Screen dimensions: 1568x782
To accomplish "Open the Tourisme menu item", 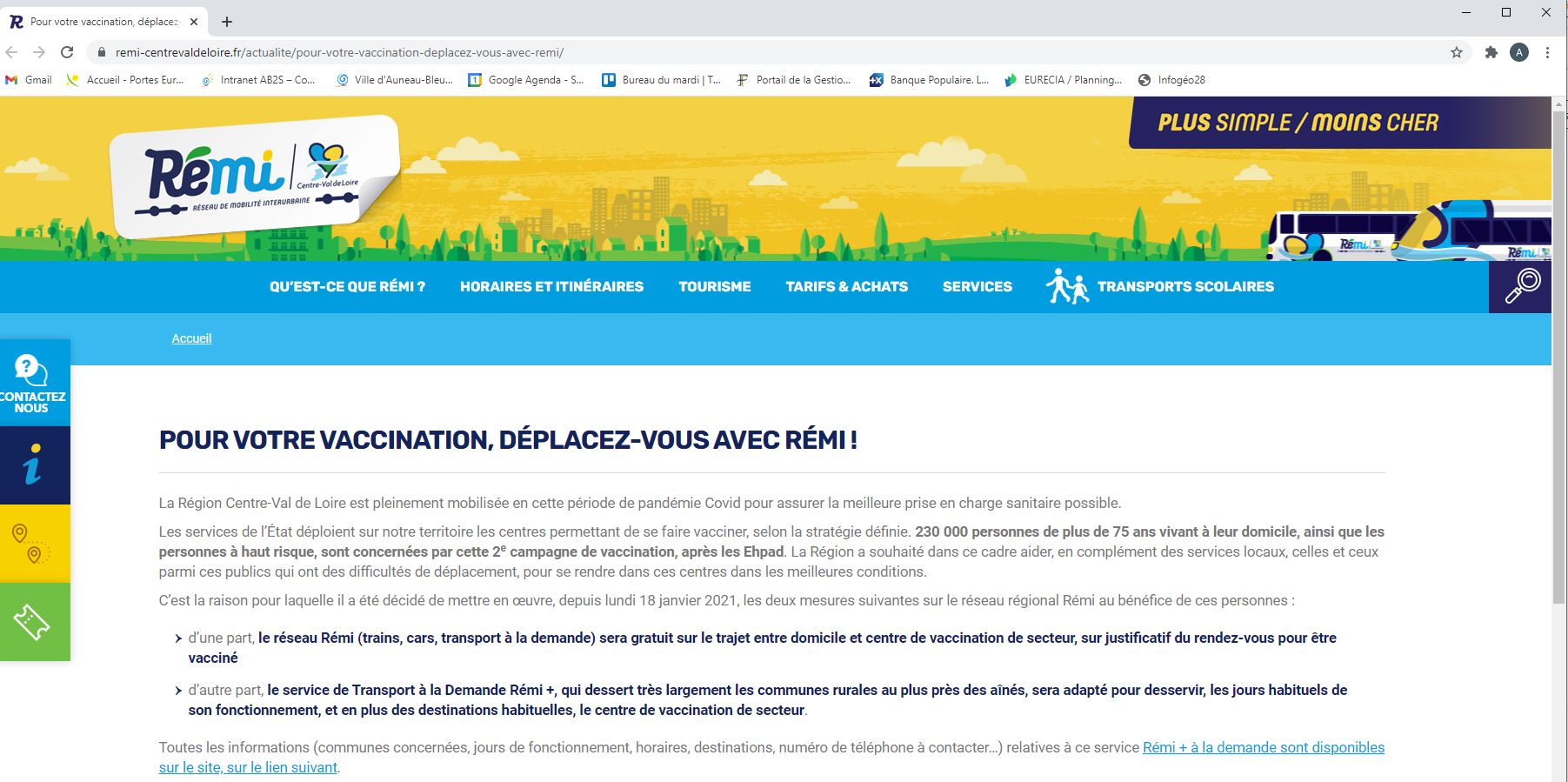I will pyautogui.click(x=715, y=287).
